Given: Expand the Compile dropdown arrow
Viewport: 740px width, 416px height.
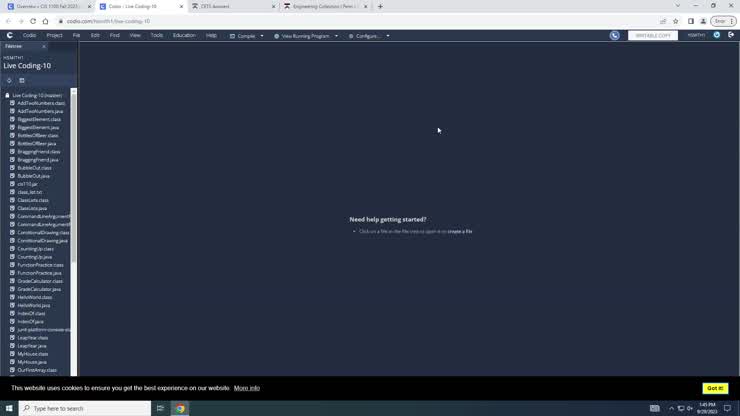Looking at the screenshot, I should click(262, 36).
